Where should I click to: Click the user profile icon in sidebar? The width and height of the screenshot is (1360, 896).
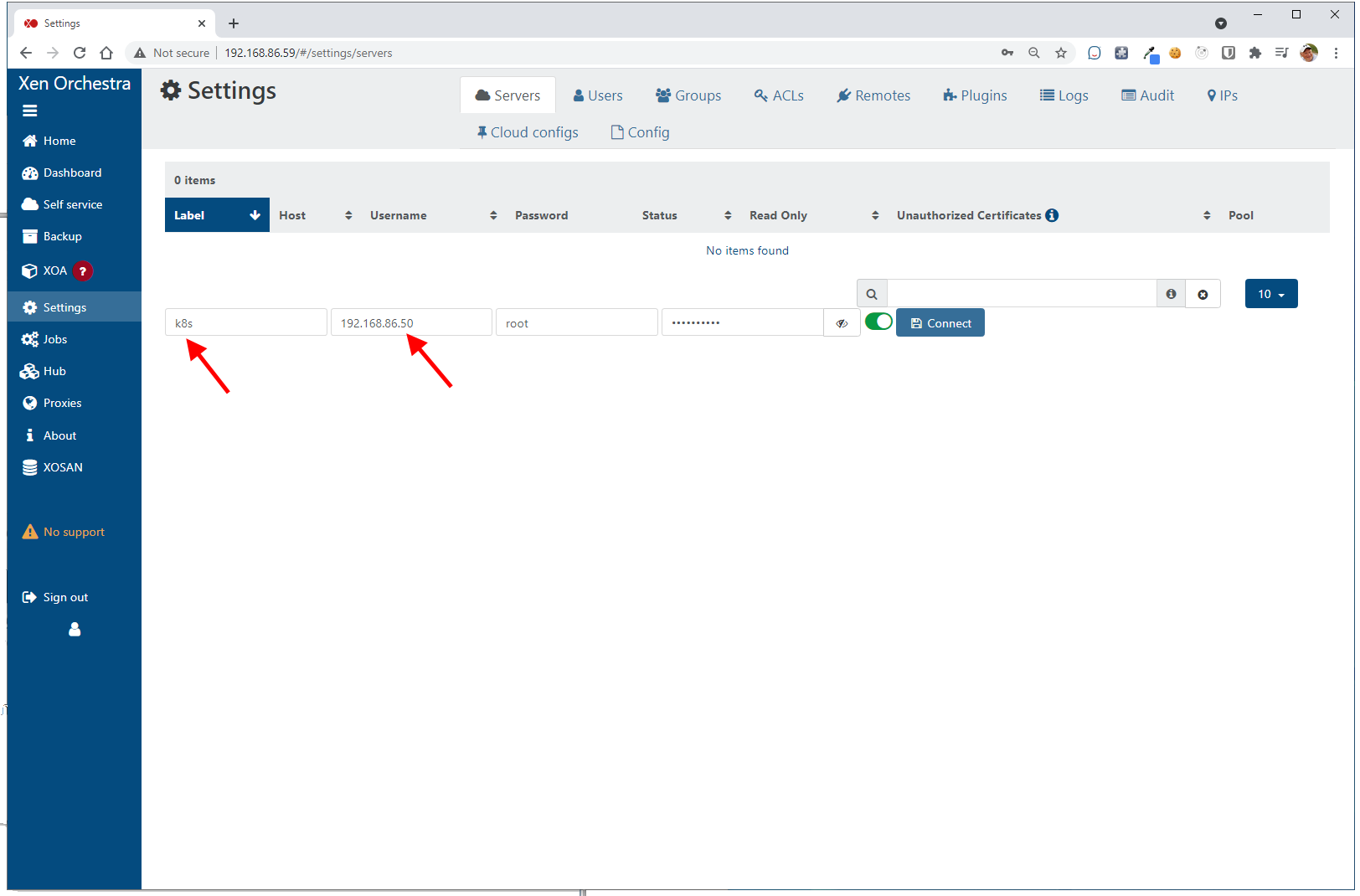pyautogui.click(x=75, y=630)
